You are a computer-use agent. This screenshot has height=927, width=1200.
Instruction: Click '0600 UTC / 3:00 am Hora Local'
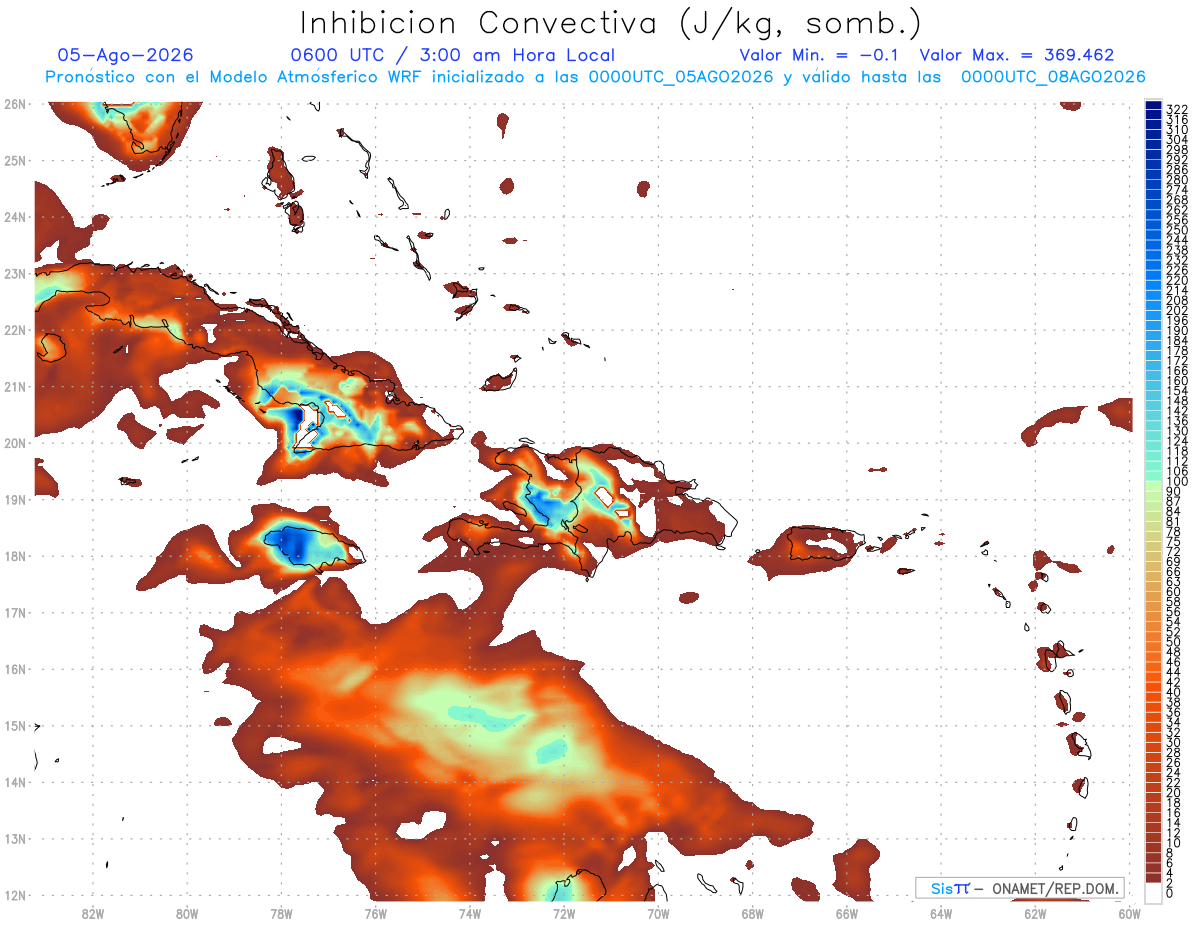(452, 55)
